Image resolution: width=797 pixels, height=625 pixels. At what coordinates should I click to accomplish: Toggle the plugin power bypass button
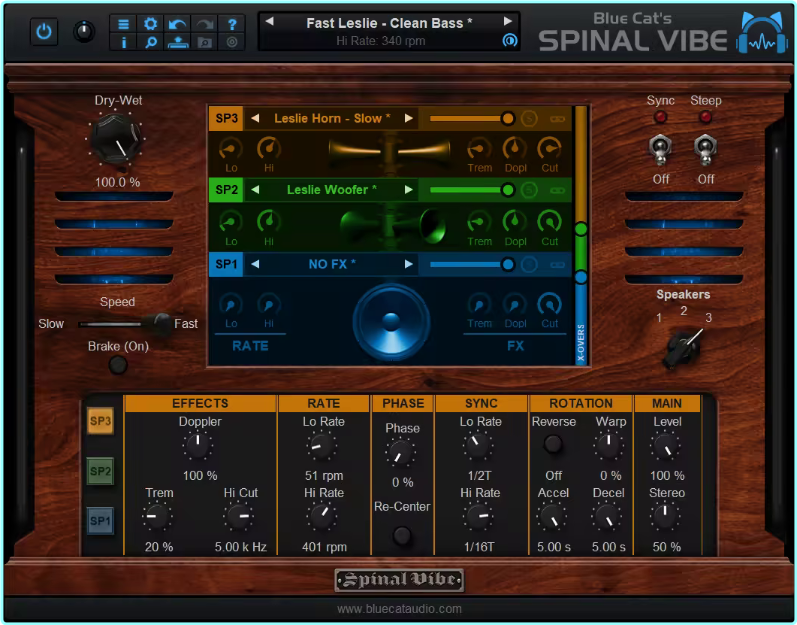click(44, 32)
